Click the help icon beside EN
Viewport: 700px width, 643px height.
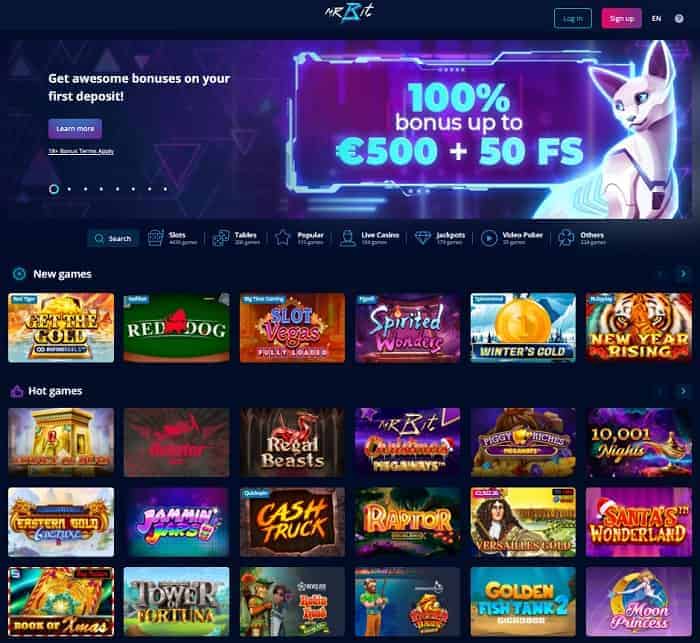point(679,19)
